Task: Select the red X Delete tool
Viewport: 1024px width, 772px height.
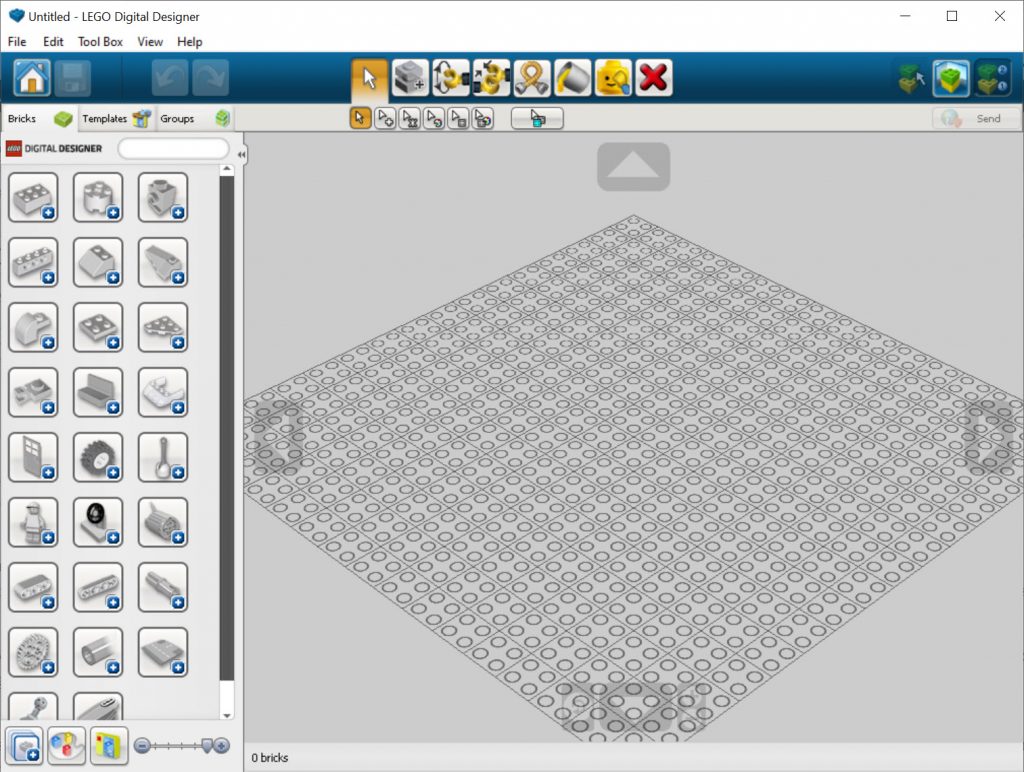Action: click(654, 78)
